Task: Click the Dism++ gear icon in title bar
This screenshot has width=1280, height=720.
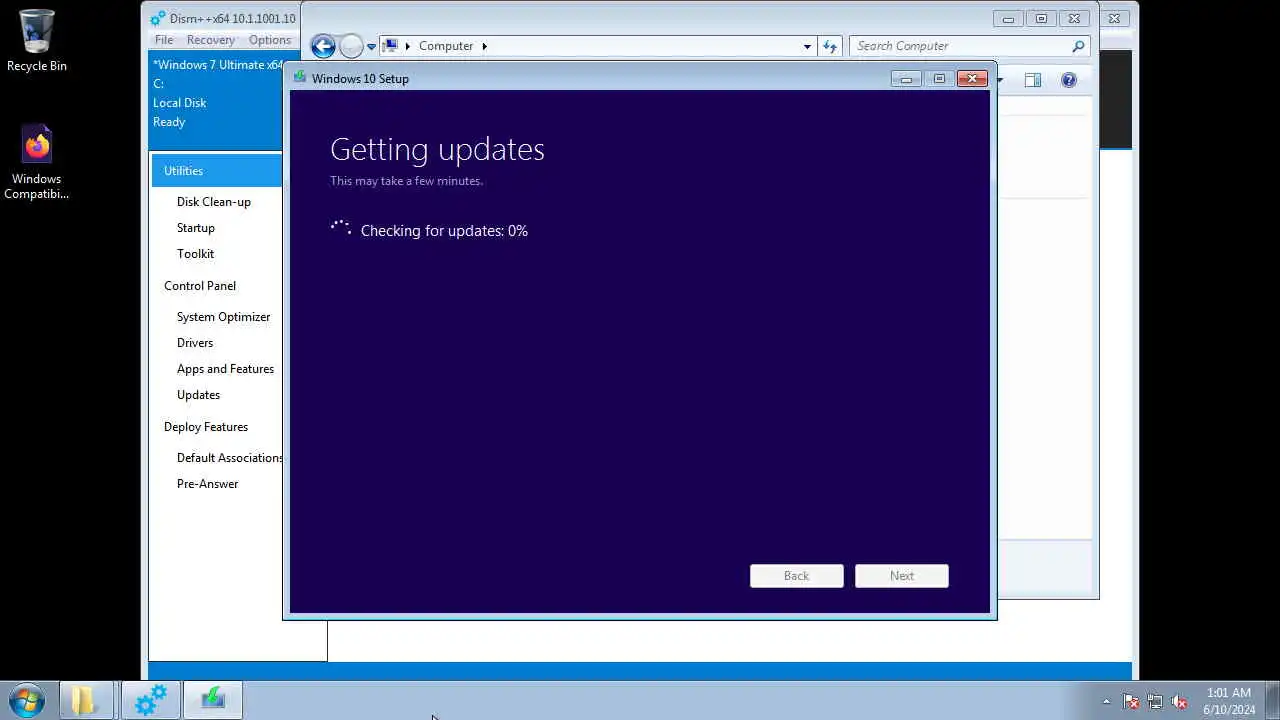Action: pyautogui.click(x=157, y=18)
